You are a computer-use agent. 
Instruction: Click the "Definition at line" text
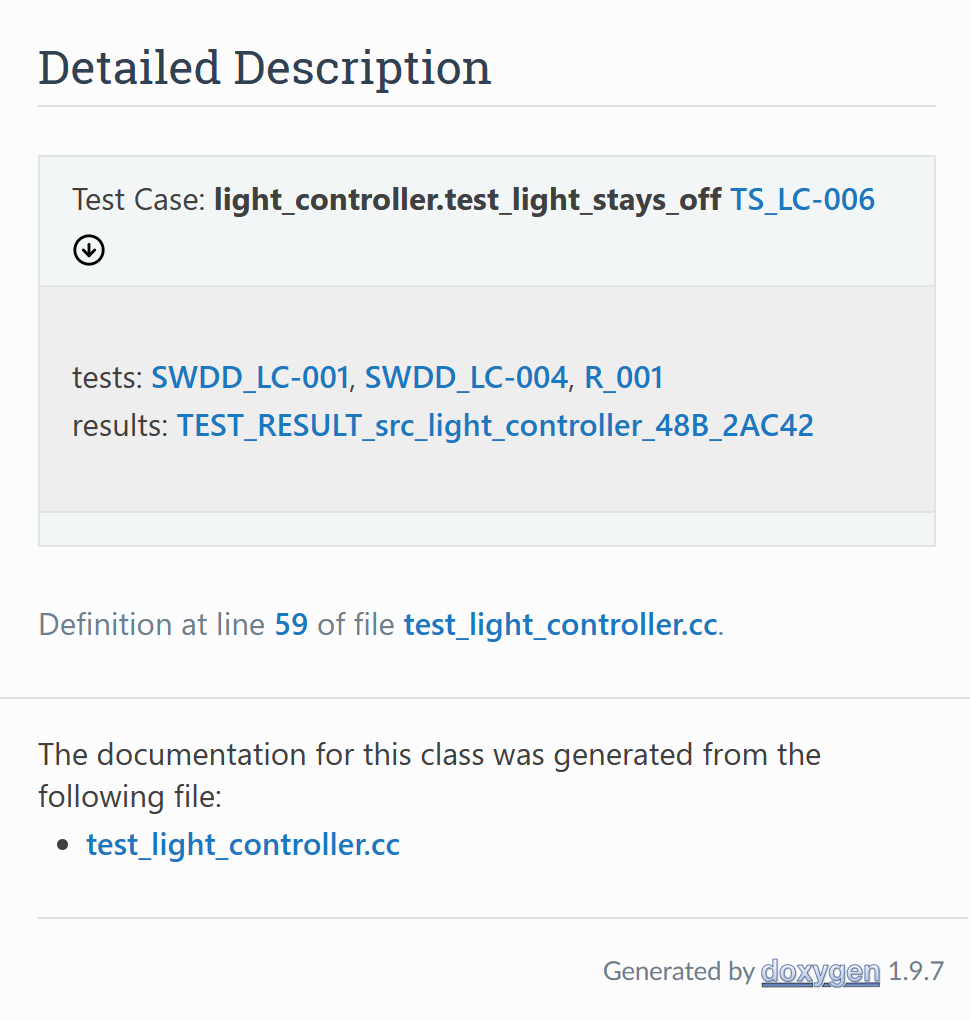[152, 625]
